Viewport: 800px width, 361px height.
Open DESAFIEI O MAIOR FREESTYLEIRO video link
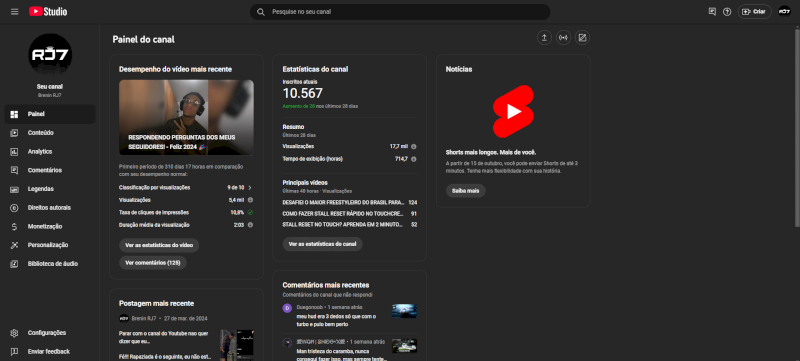tap(343, 202)
